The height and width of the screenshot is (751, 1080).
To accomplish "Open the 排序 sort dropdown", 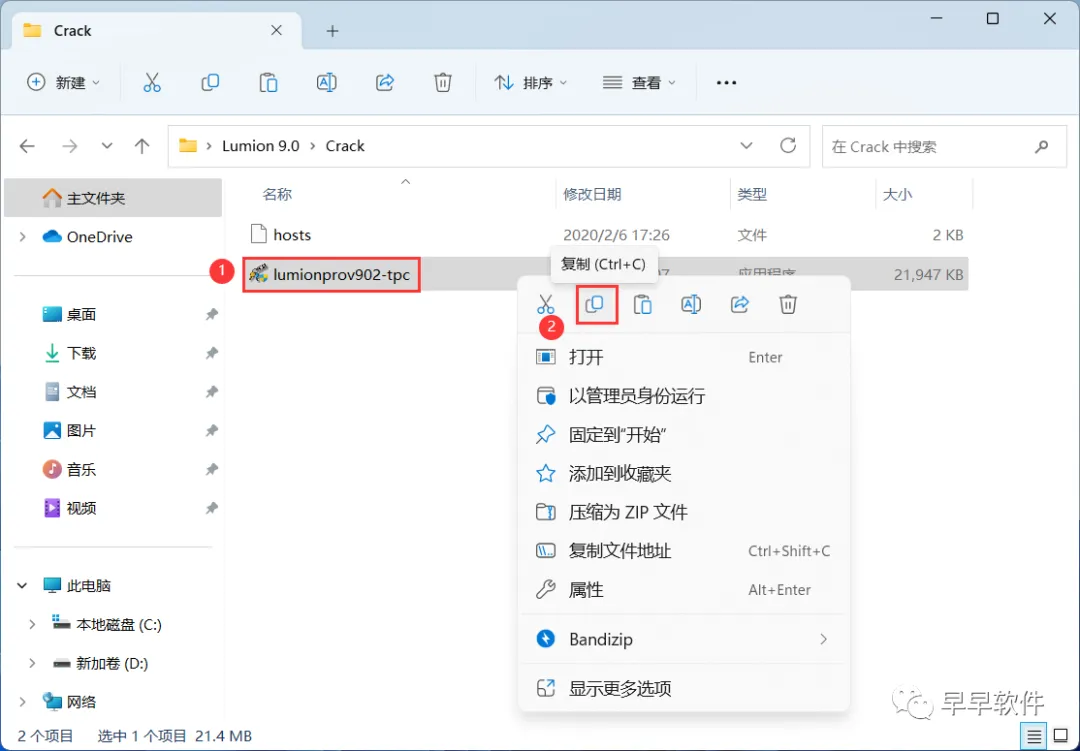I will click(x=530, y=83).
